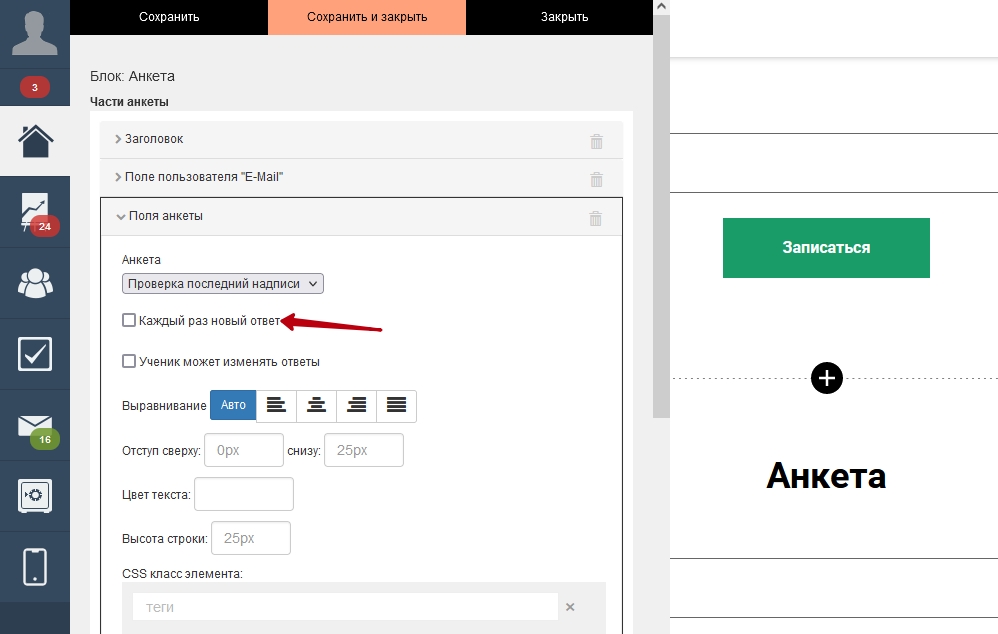The height and width of the screenshot is (634, 998).
Task: Open the mobile phone icon in sidebar
Action: (35, 567)
